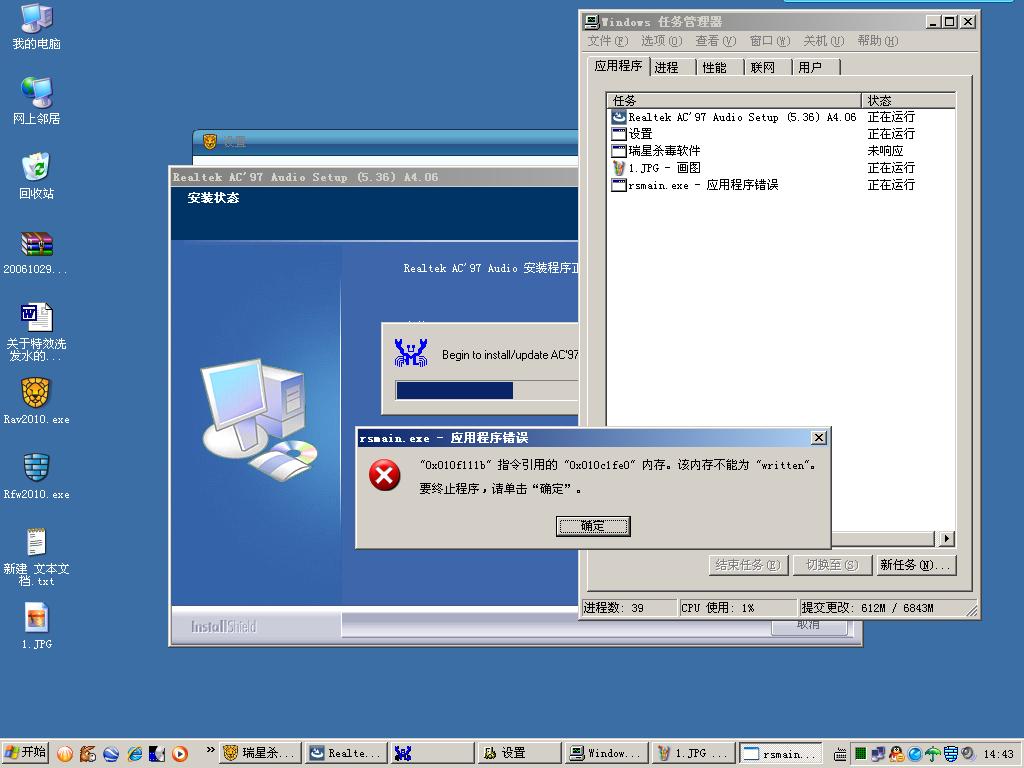
Task: Click the Realtek crab icon in progress box
Action: (x=411, y=353)
